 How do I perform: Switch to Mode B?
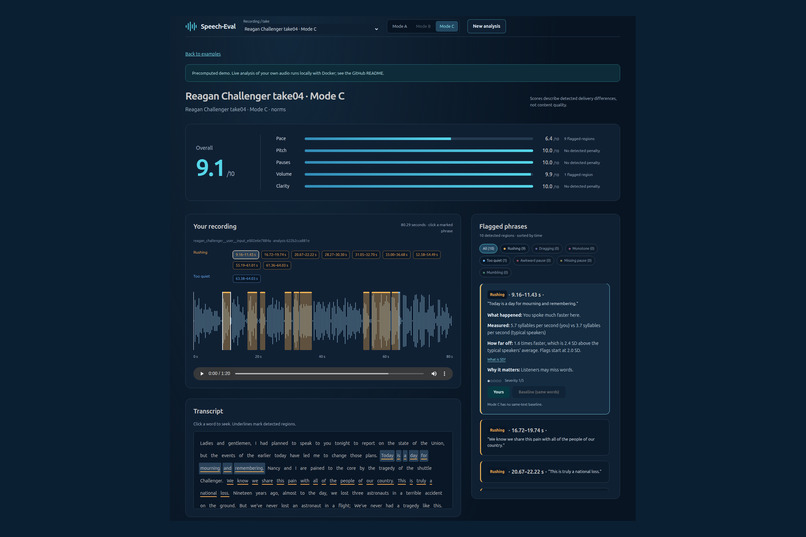[423, 26]
